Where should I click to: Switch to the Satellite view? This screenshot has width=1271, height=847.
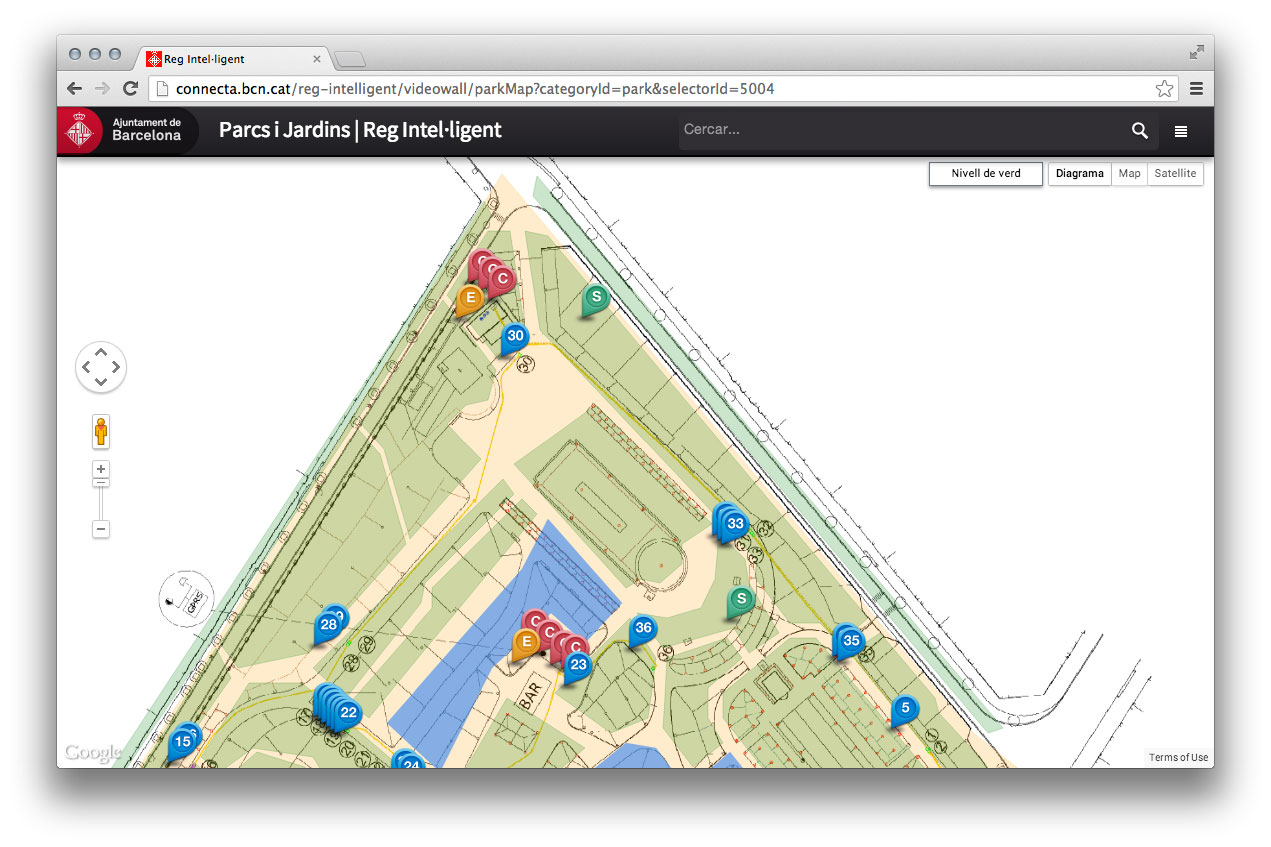coord(1175,174)
